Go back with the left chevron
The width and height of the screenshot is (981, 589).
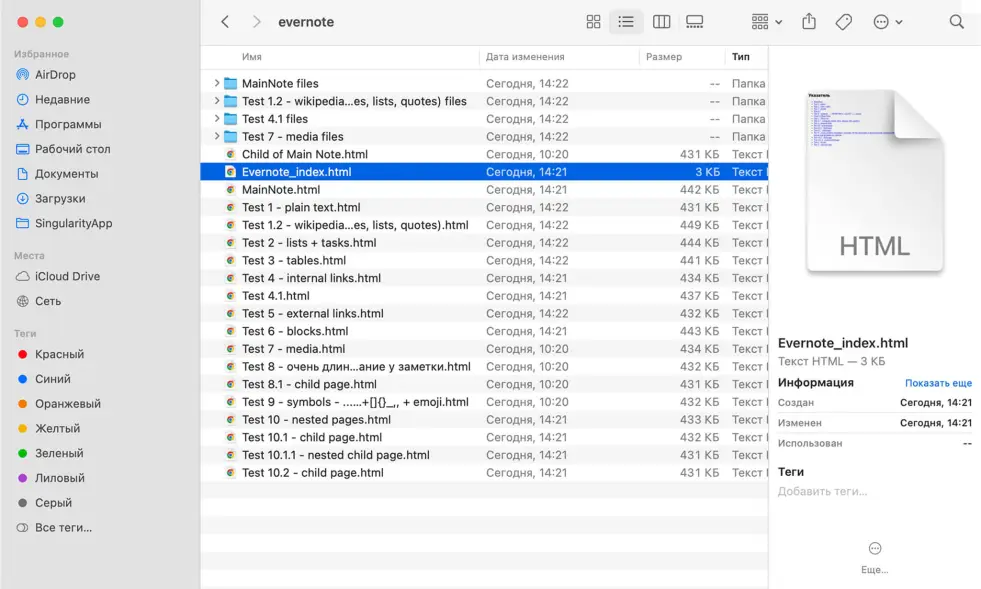click(225, 22)
